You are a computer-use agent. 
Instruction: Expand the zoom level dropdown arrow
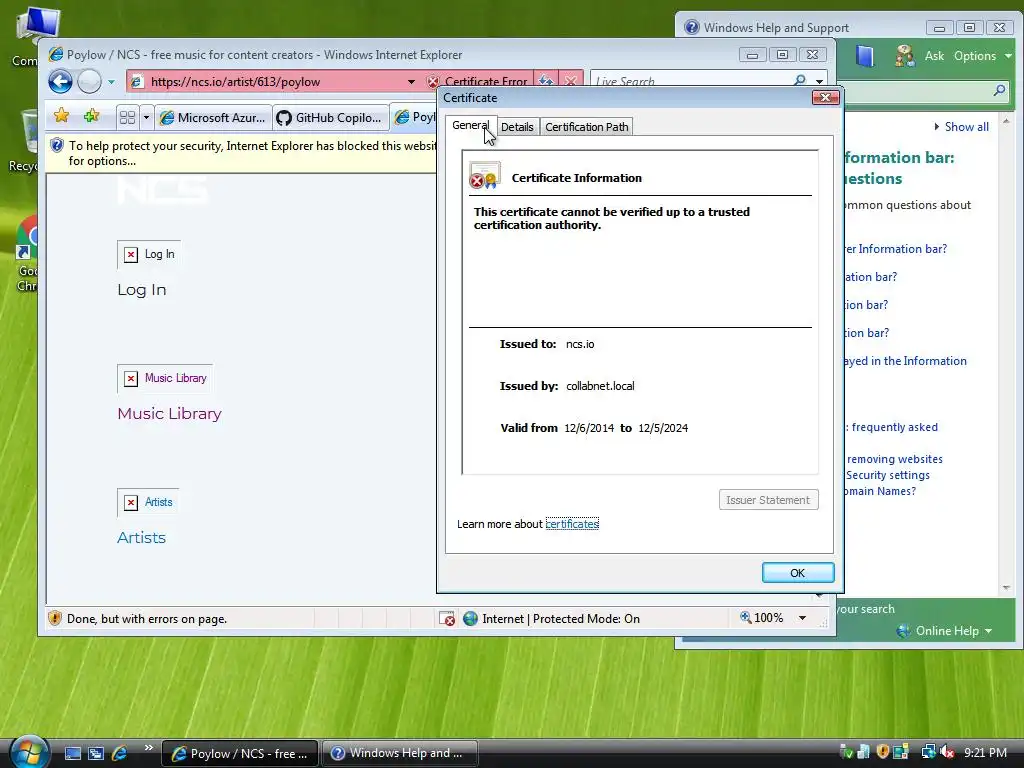pyautogui.click(x=803, y=618)
